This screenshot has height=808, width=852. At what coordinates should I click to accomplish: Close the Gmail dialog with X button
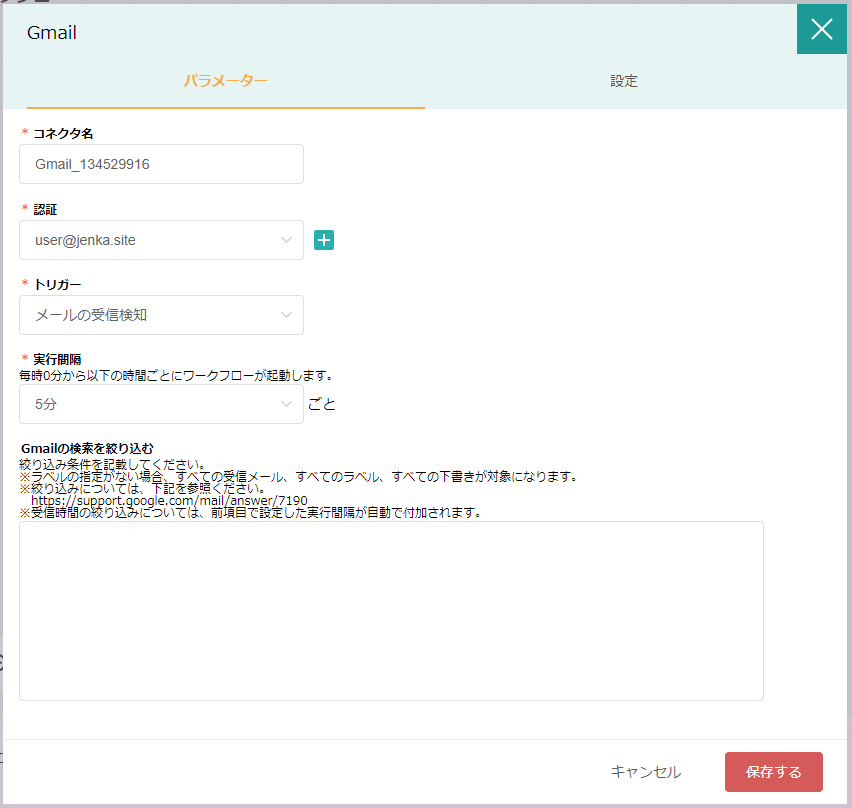coord(821,29)
